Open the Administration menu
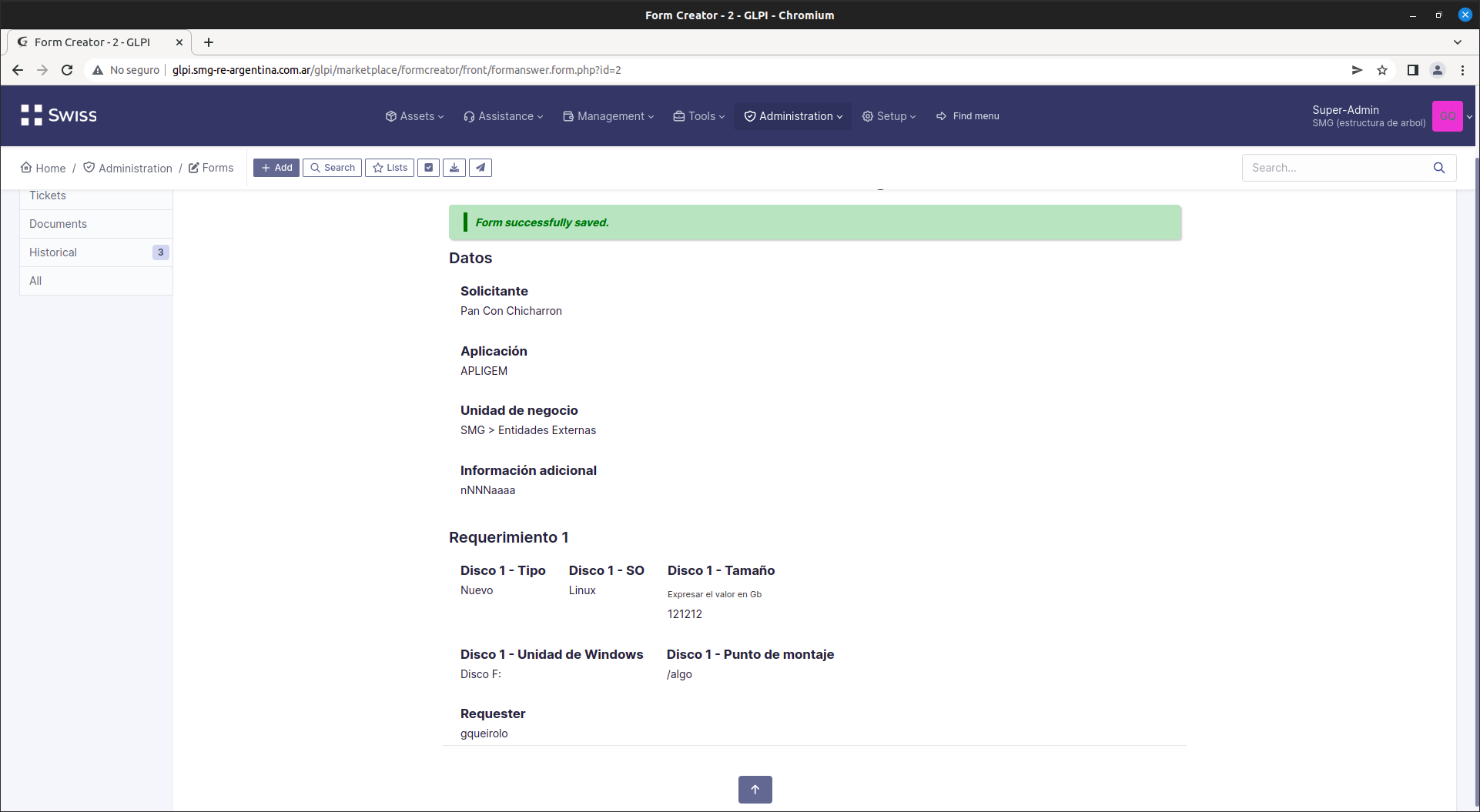This screenshot has height=812, width=1480. [x=792, y=115]
